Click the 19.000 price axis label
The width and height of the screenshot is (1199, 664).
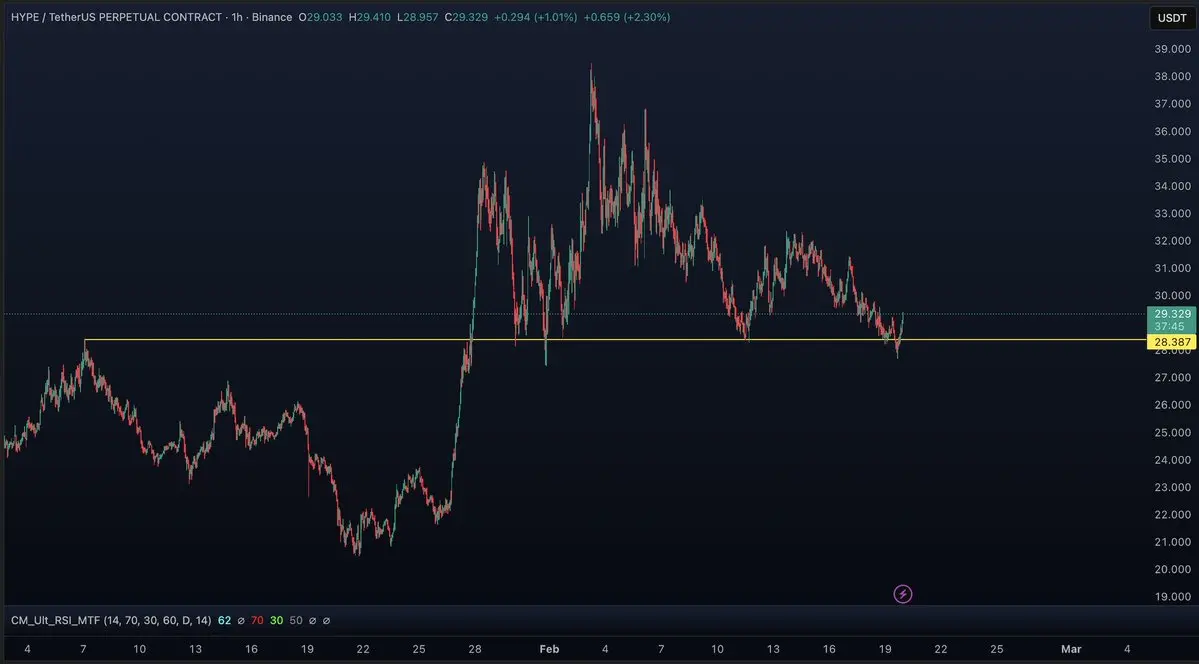(1172, 597)
